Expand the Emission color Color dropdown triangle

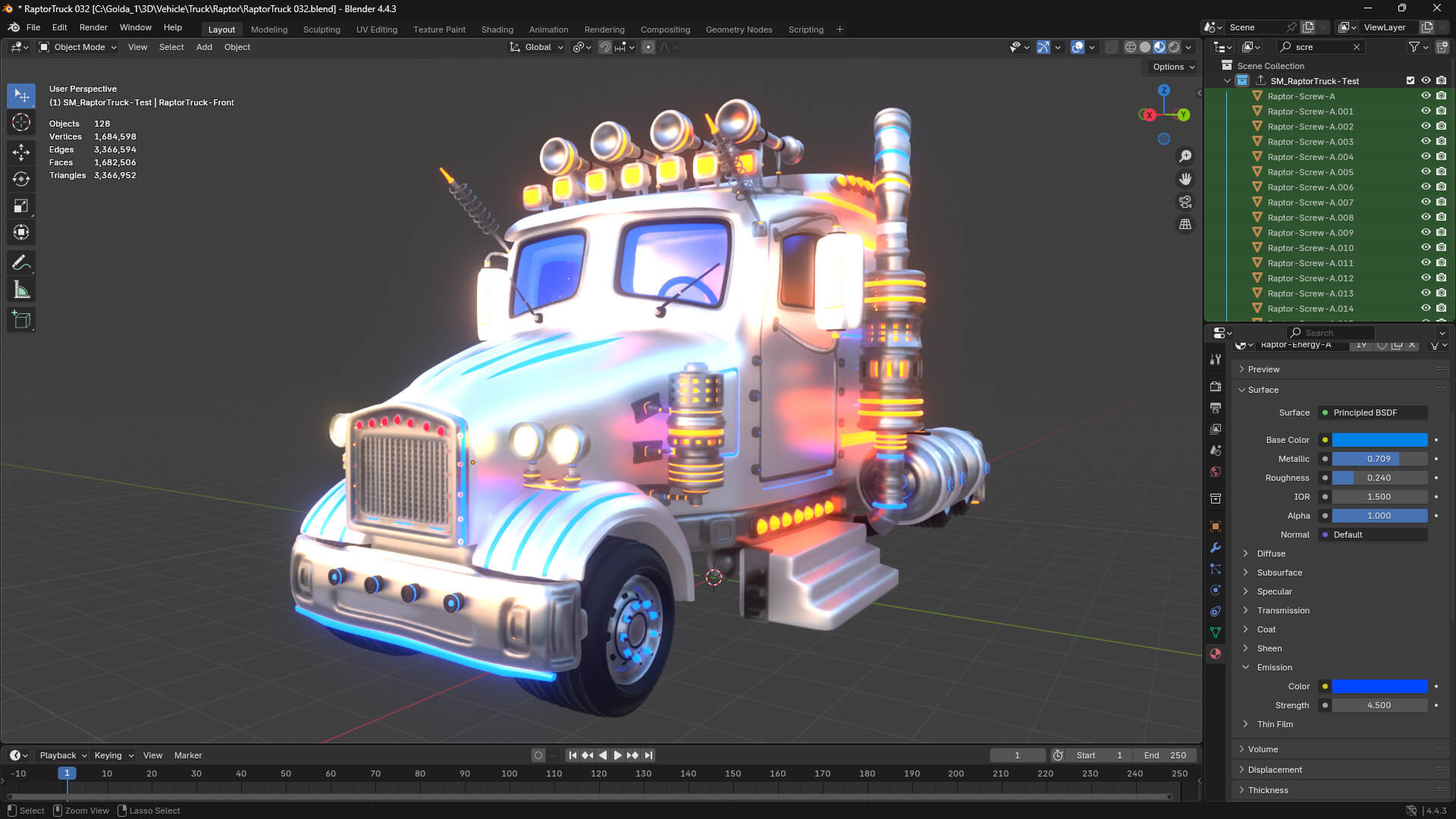click(x=1325, y=686)
